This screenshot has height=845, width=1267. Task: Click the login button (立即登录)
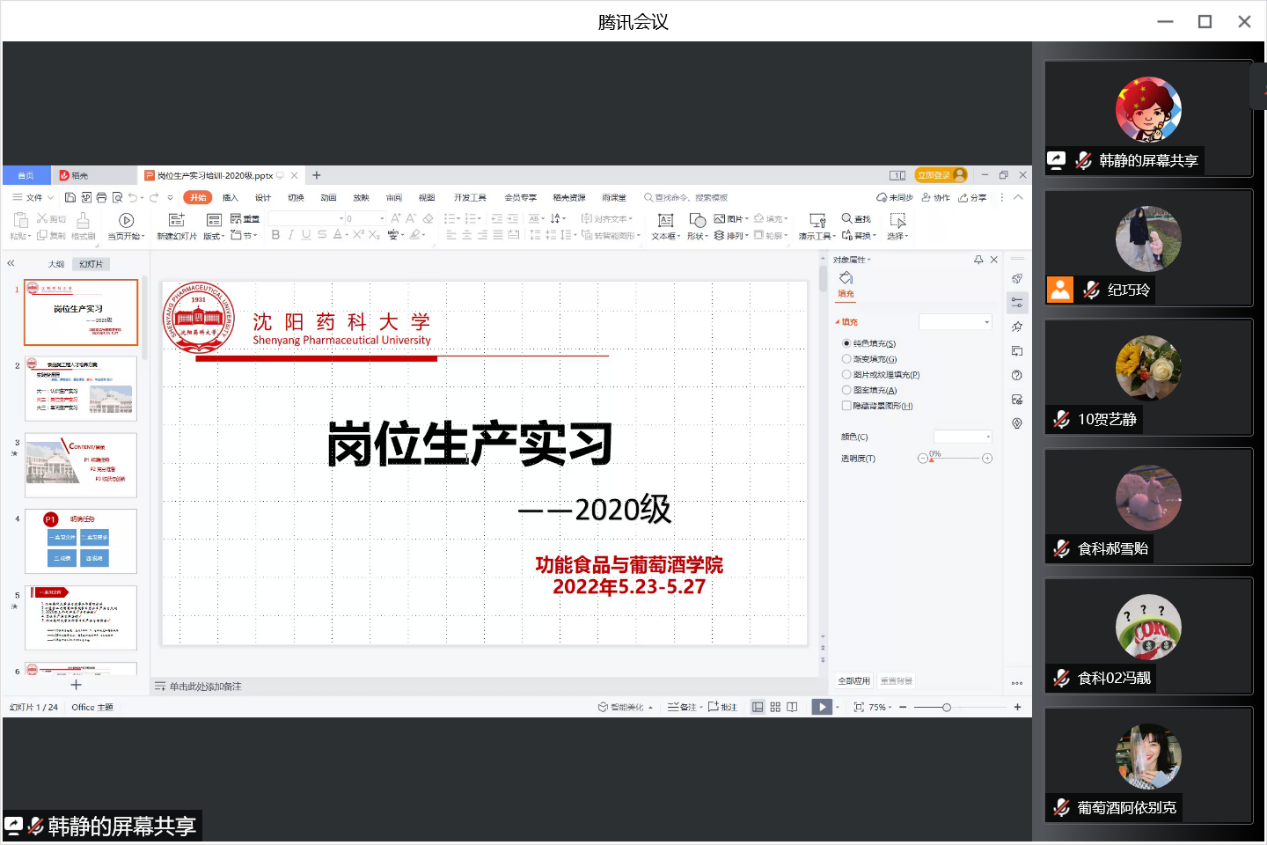(x=940, y=175)
